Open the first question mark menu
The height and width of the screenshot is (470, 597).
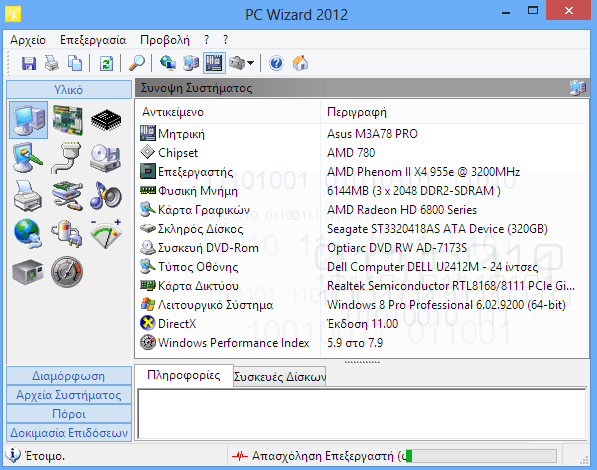206,40
